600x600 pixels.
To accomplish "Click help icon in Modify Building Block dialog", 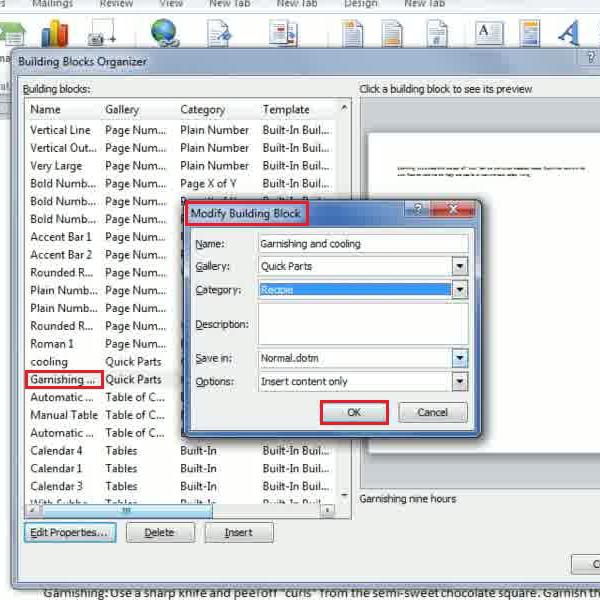I will pyautogui.click(x=417, y=209).
